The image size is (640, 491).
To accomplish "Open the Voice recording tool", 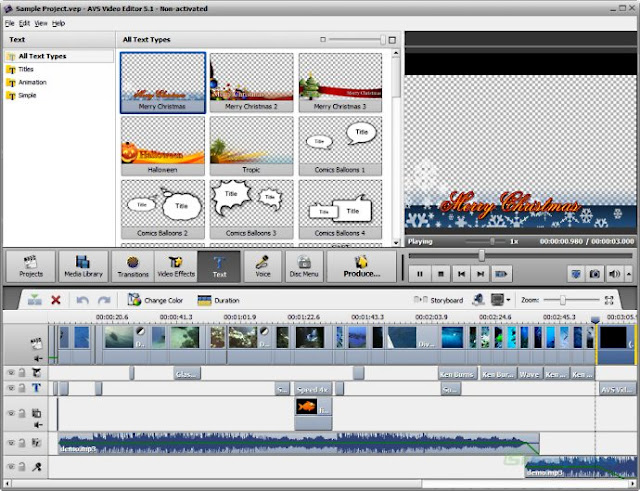I will tap(263, 266).
